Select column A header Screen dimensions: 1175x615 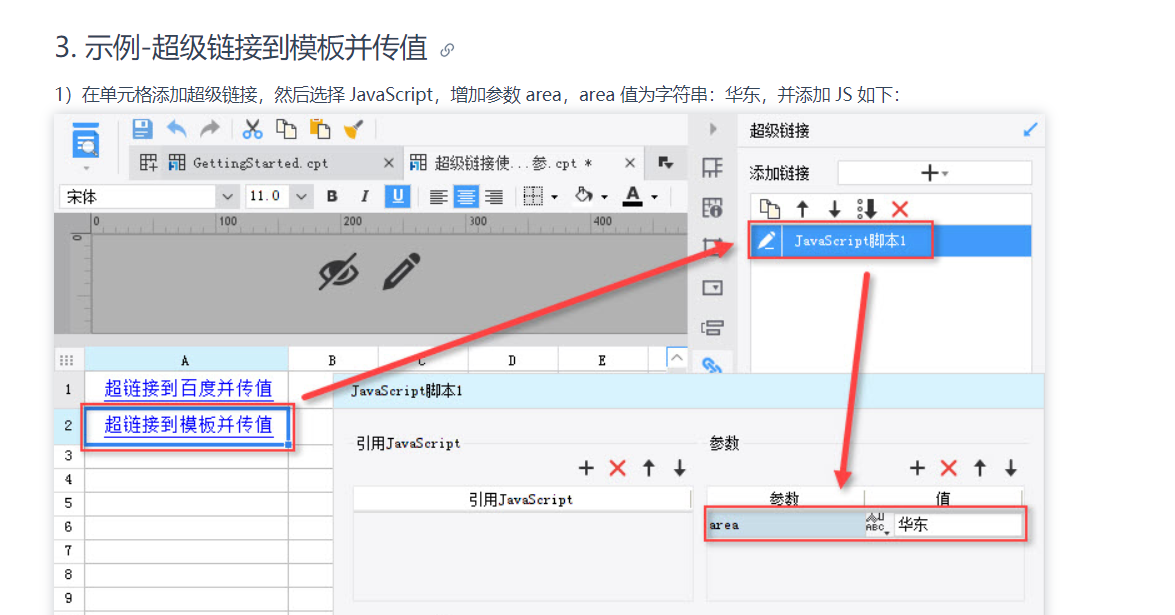(186, 360)
